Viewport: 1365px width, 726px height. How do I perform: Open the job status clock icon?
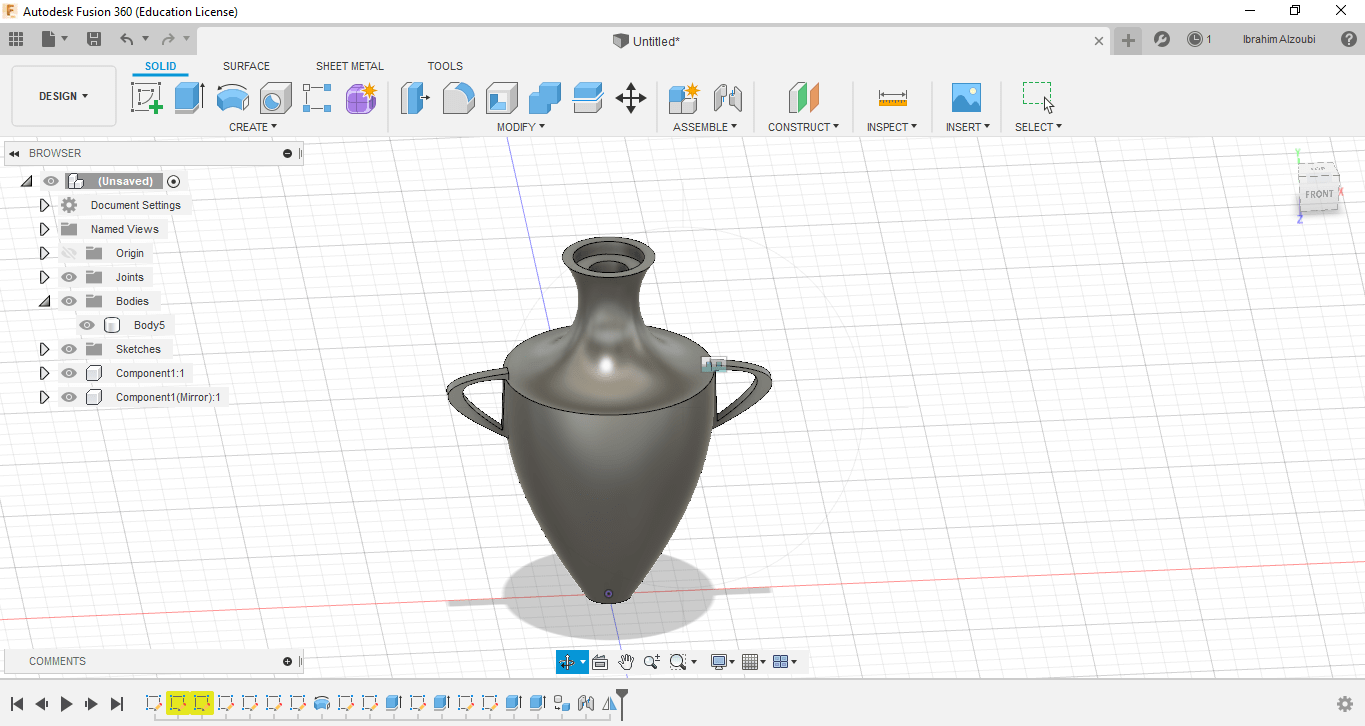coord(1195,39)
